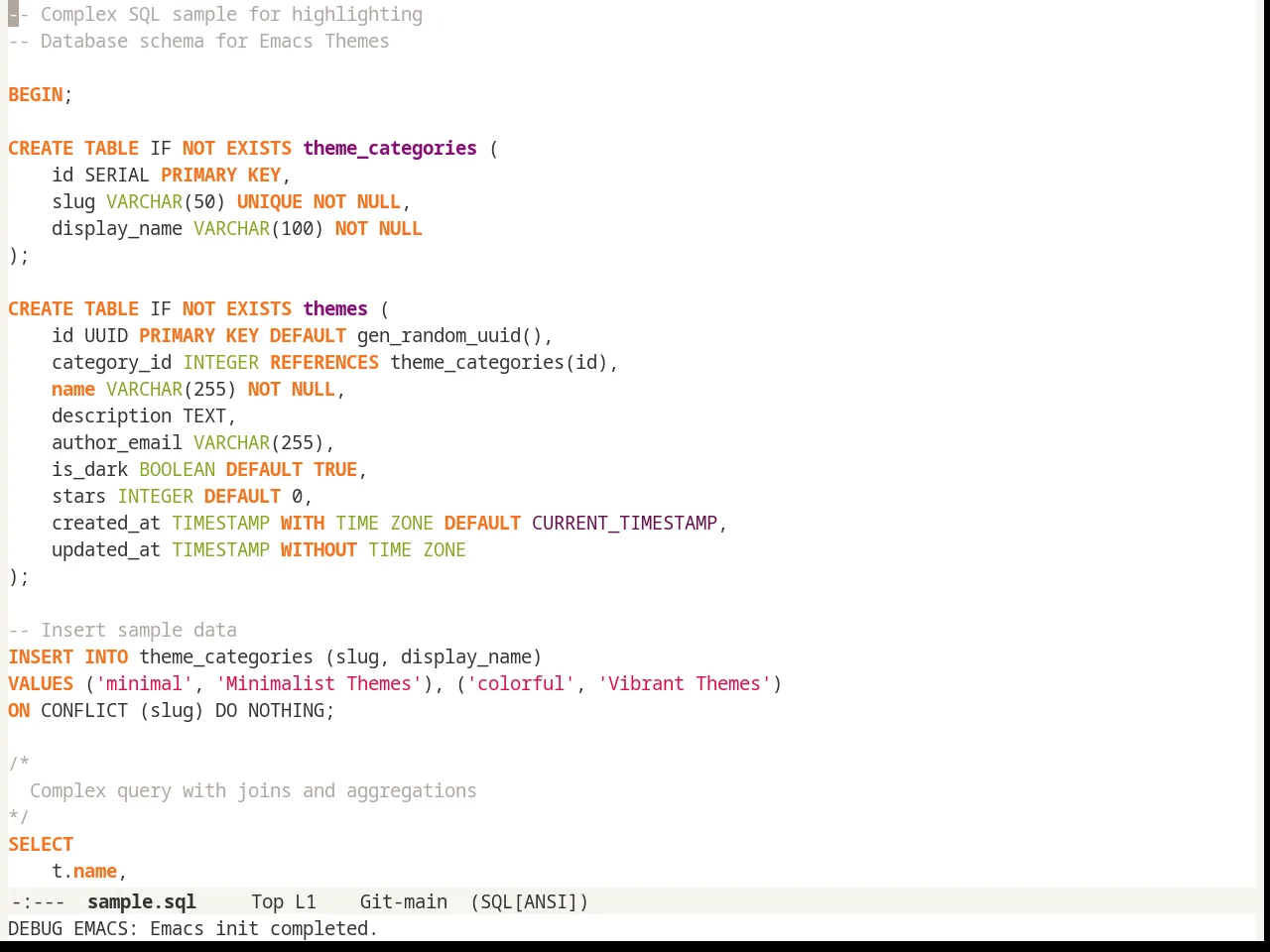Click CURRENT_TIMESTAMP on created_at line

(x=624, y=524)
